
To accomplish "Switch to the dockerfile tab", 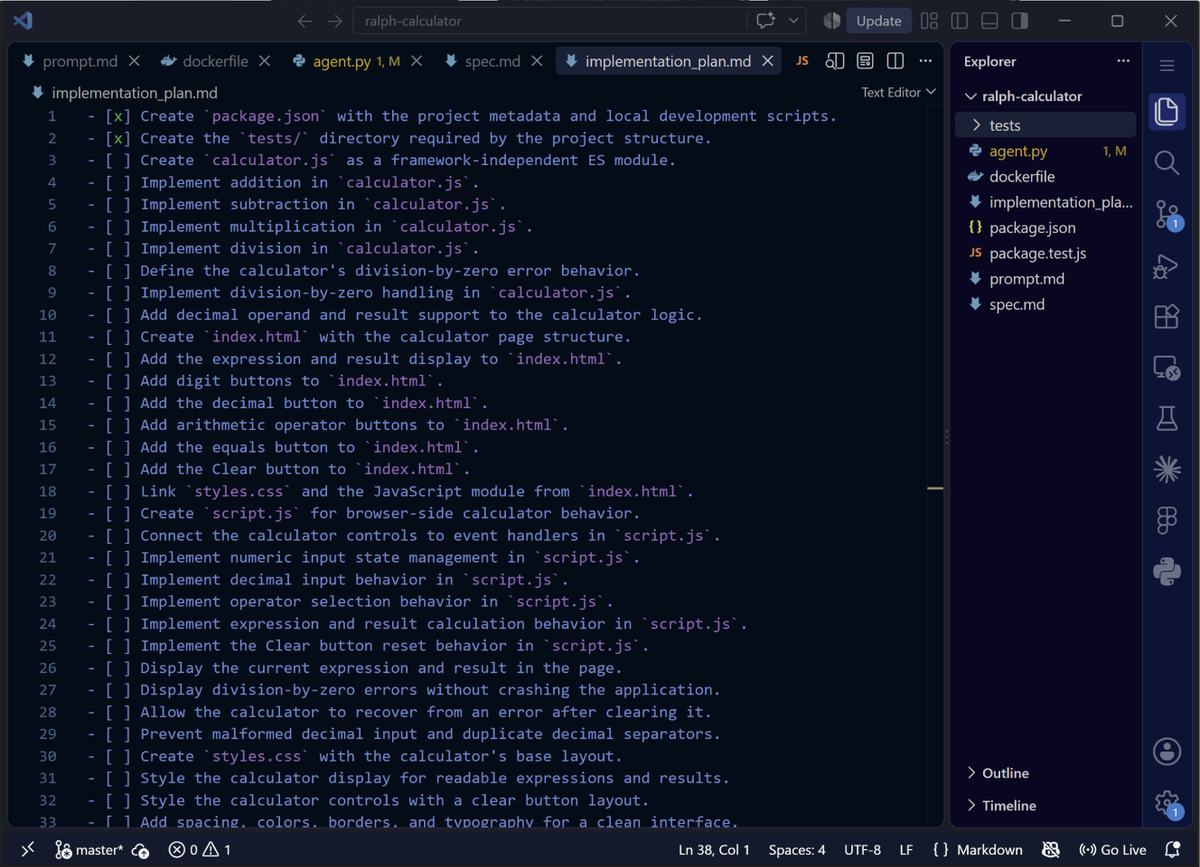I will tap(215, 62).
